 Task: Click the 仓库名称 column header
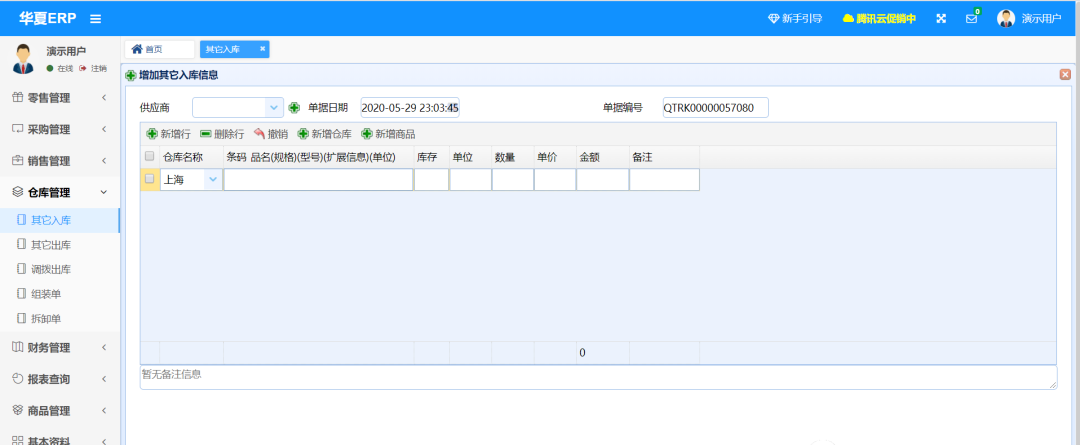191,157
